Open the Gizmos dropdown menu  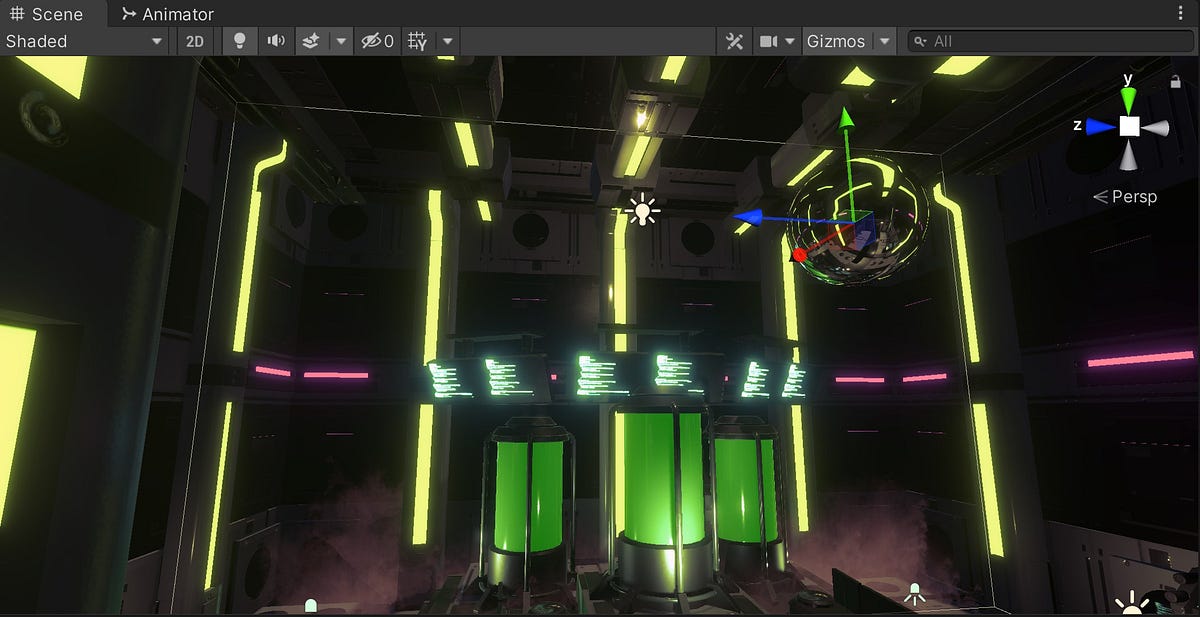pos(884,41)
